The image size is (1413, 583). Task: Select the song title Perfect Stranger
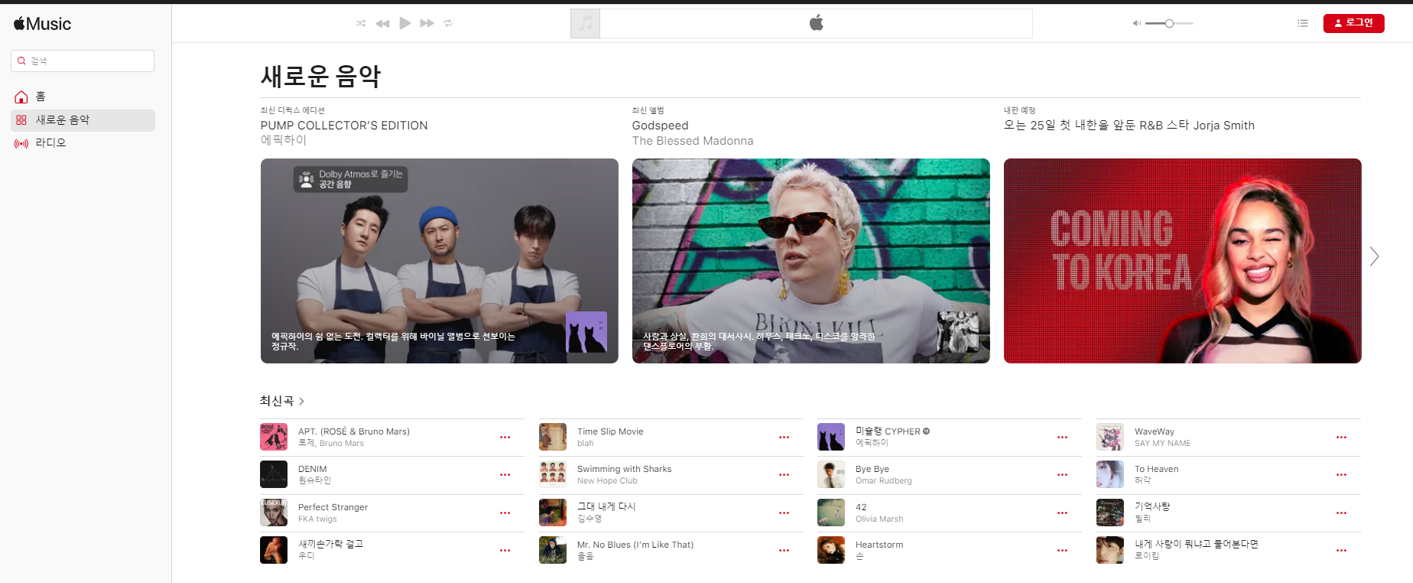point(333,507)
